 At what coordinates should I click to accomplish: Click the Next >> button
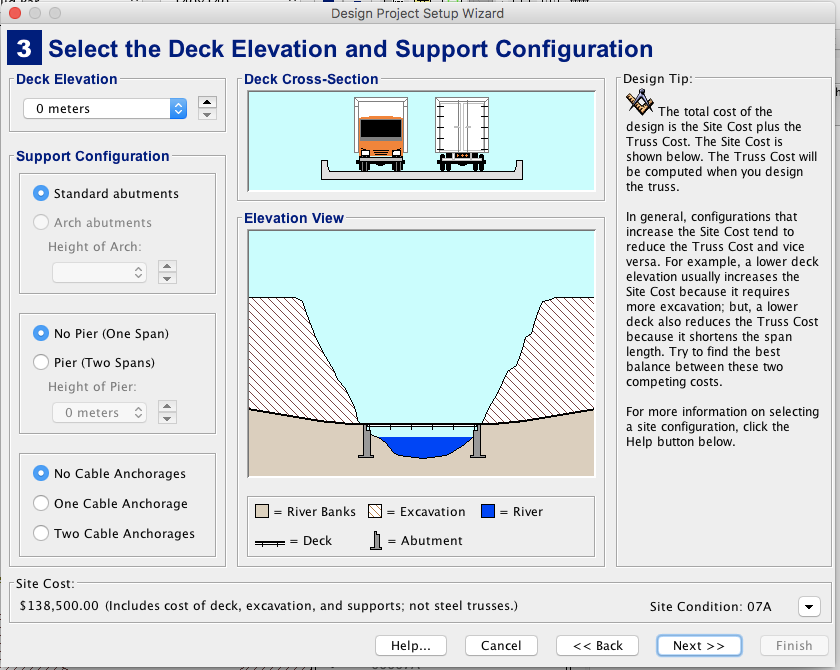pyautogui.click(x=699, y=645)
